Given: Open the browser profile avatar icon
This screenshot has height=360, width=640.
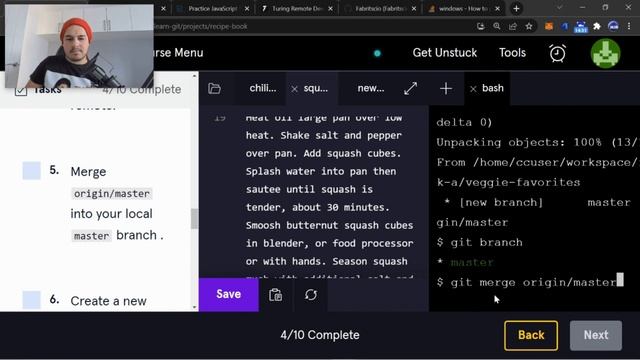Looking at the screenshot, I should pos(613,27).
